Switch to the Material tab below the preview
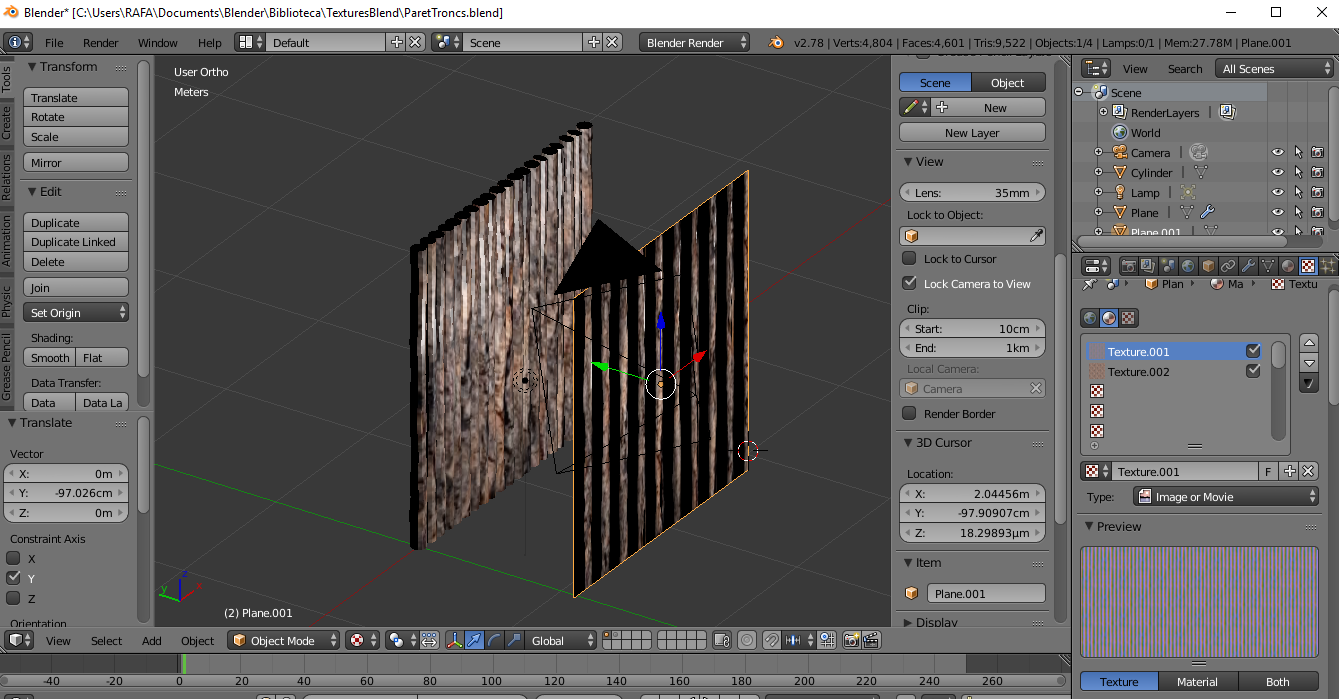1339x699 pixels. (1197, 682)
